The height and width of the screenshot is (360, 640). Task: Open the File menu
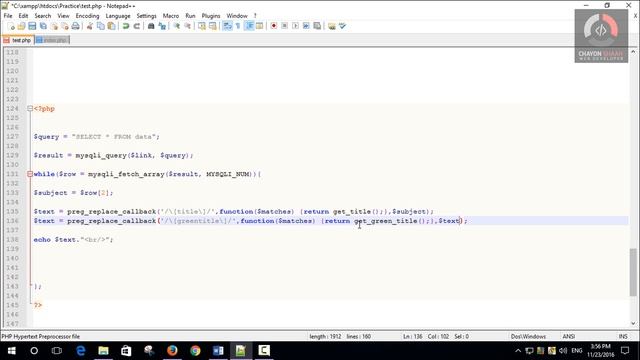tap(8, 16)
